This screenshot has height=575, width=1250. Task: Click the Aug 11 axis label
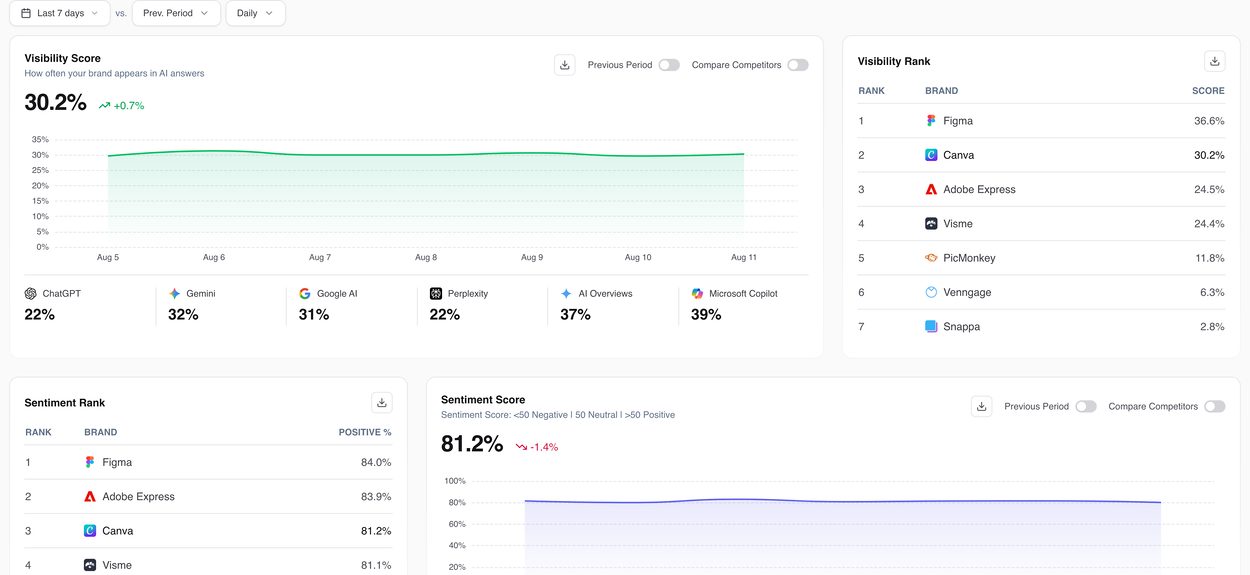744,258
